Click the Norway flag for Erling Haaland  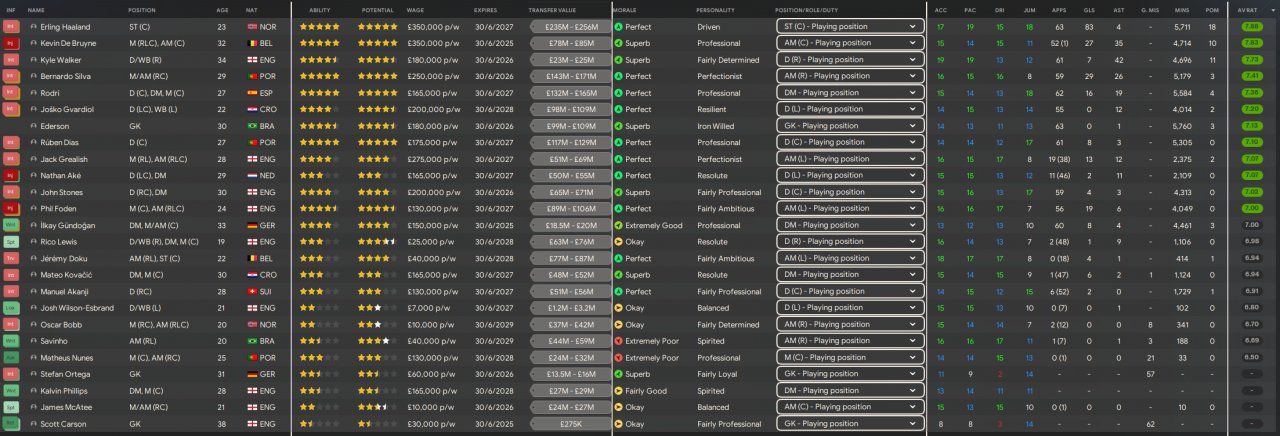click(x=250, y=27)
